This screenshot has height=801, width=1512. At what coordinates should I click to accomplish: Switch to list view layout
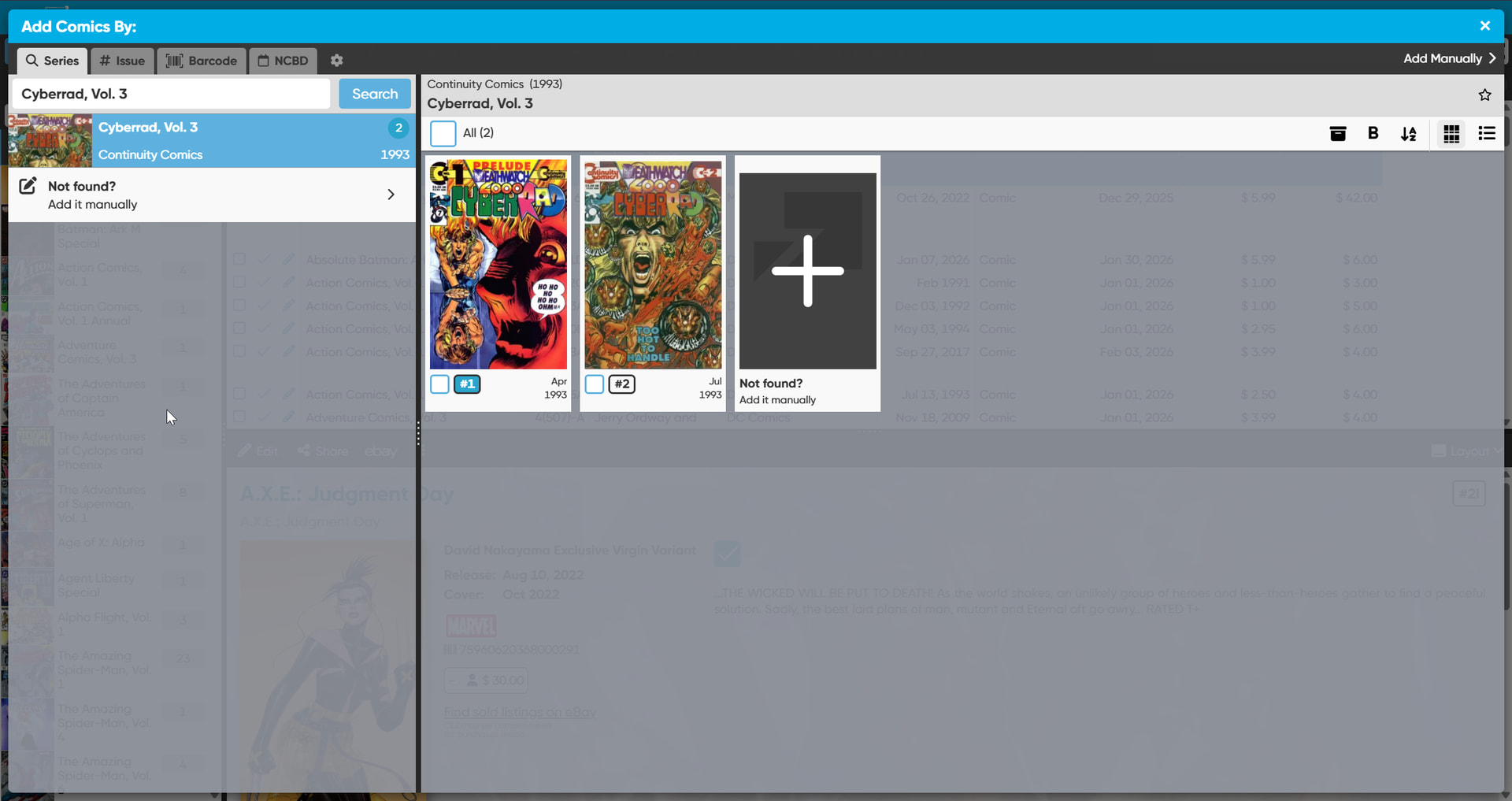[1486, 134]
